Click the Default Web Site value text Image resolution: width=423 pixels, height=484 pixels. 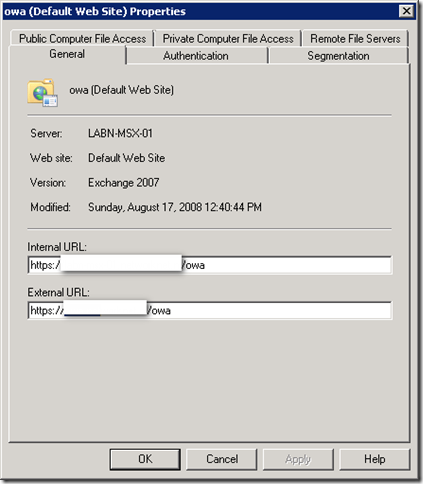pyautogui.click(x=127, y=158)
